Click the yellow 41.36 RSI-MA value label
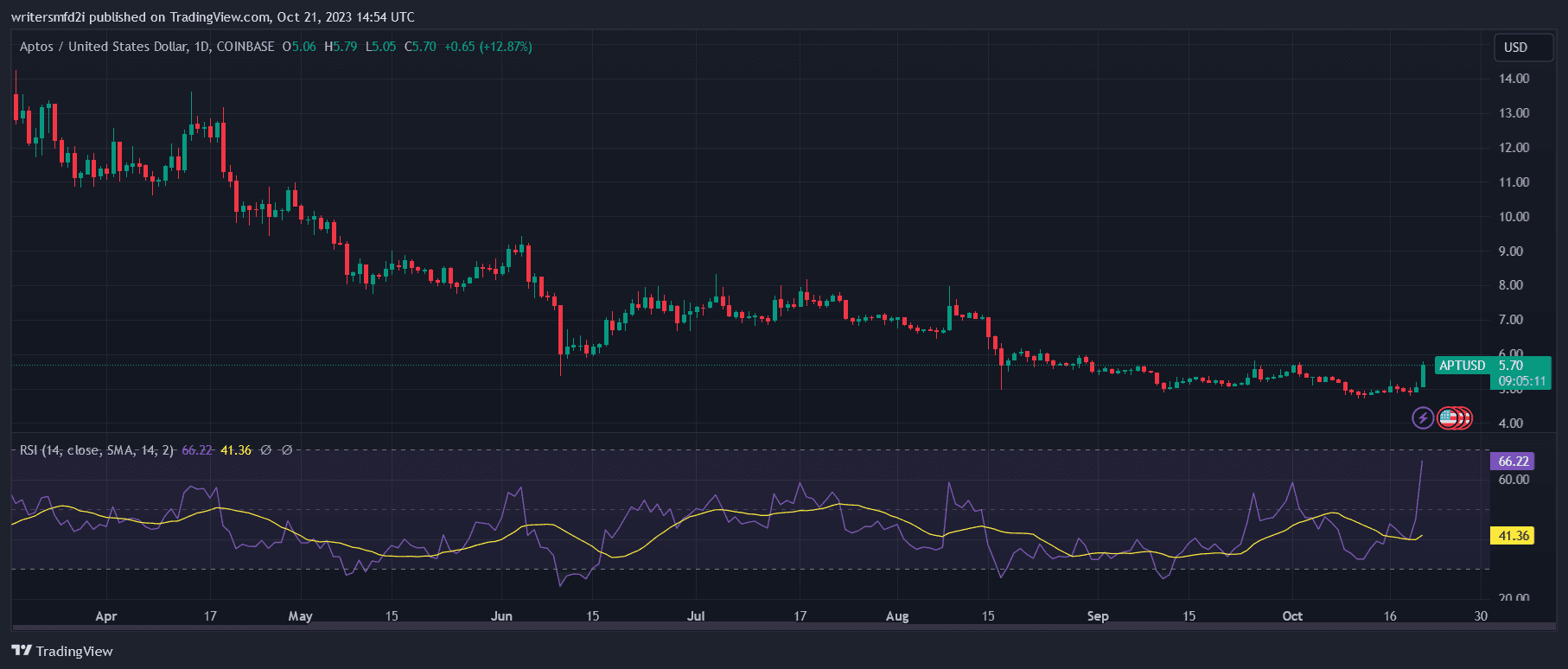 tap(1513, 536)
